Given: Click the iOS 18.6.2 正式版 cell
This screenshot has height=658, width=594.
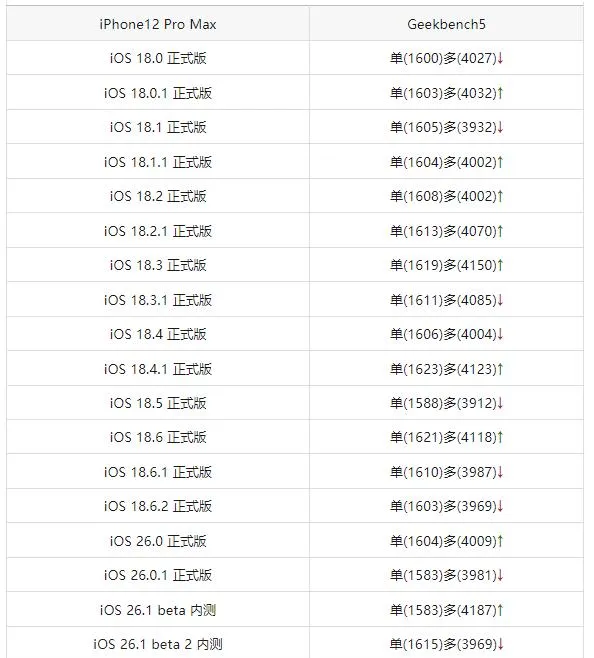Looking at the screenshot, I should (x=158, y=506).
